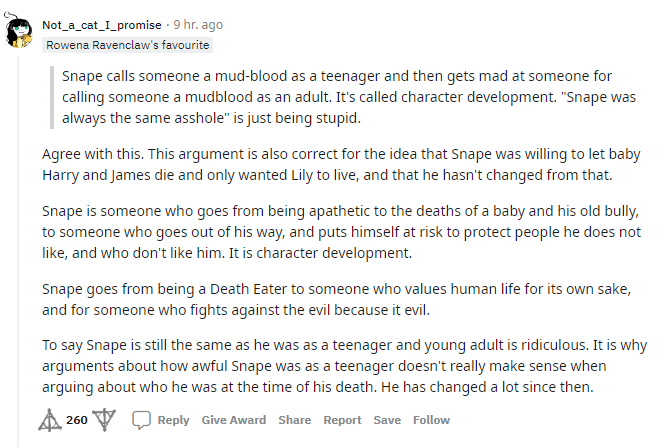Follow this comment thread
Image resolution: width=664 pixels, height=447 pixels.
point(431,420)
